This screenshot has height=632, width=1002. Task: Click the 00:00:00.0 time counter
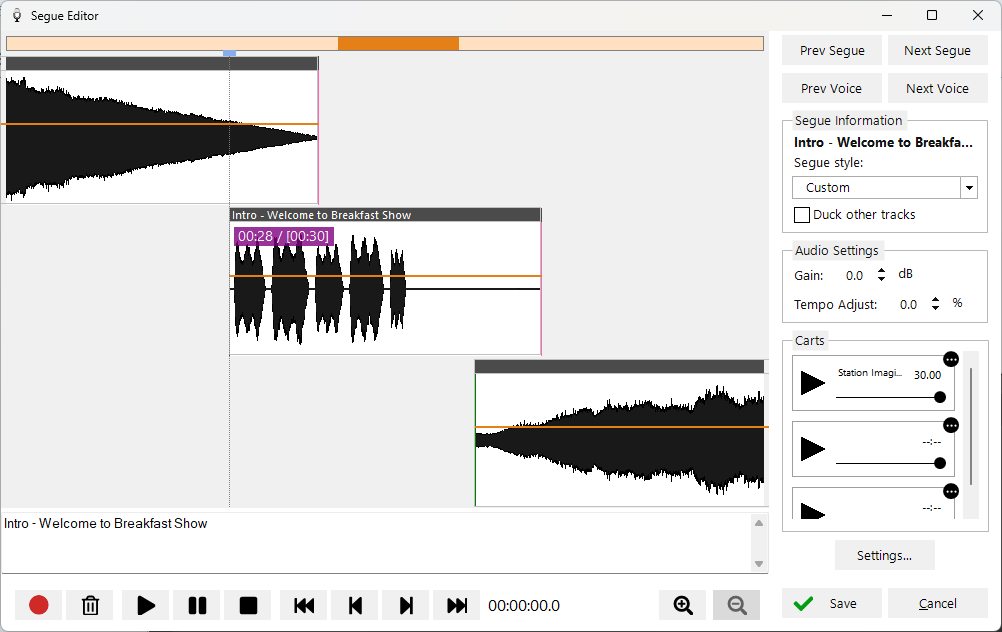coord(524,606)
